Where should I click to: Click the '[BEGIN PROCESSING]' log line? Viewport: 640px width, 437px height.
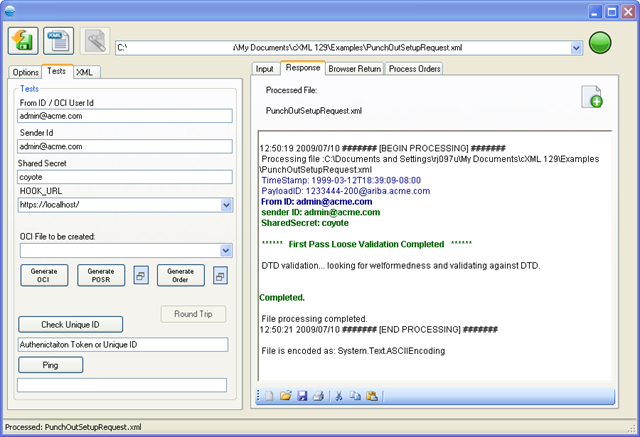coord(382,148)
